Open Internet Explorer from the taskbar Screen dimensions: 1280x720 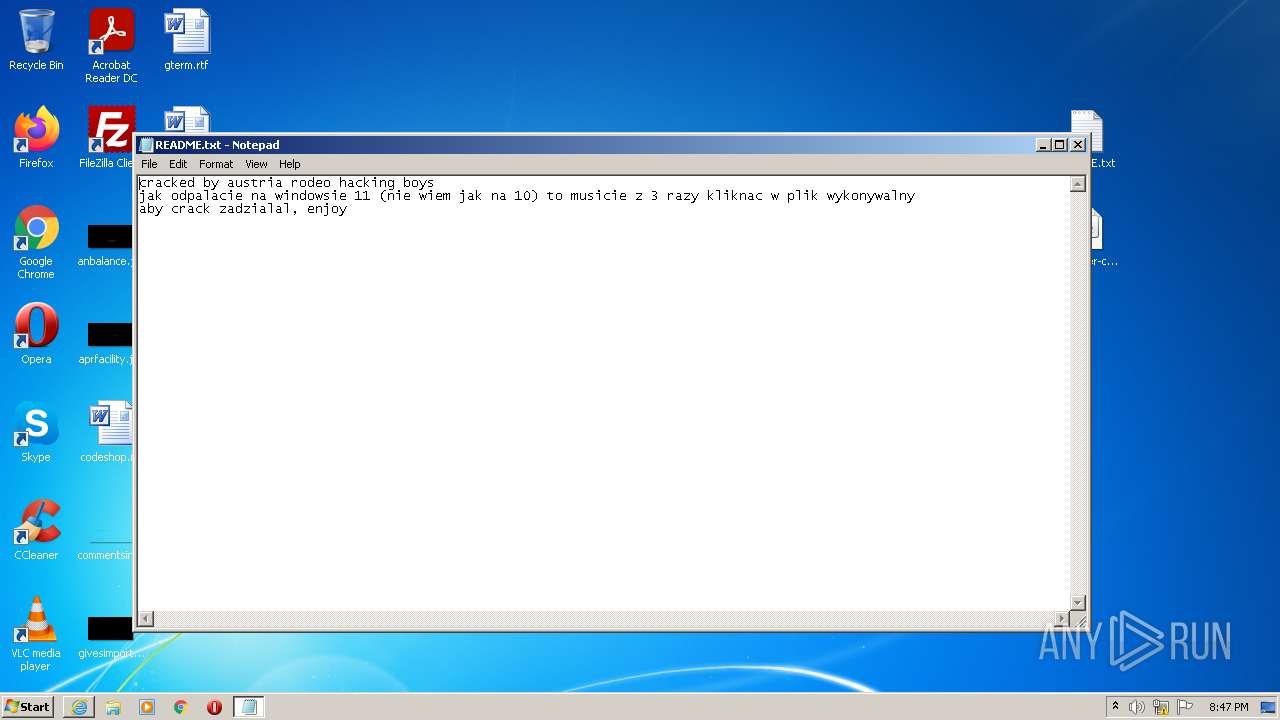pyautogui.click(x=79, y=707)
